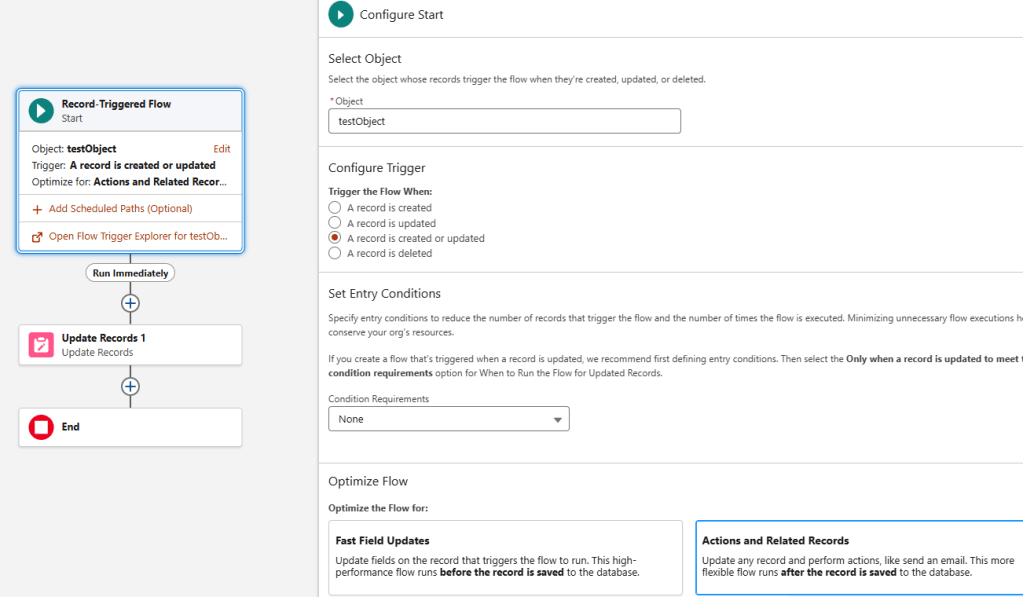This screenshot has width=1023, height=597.
Task: Click the Open Flow Trigger Explorer external-link icon
Action: (37, 237)
